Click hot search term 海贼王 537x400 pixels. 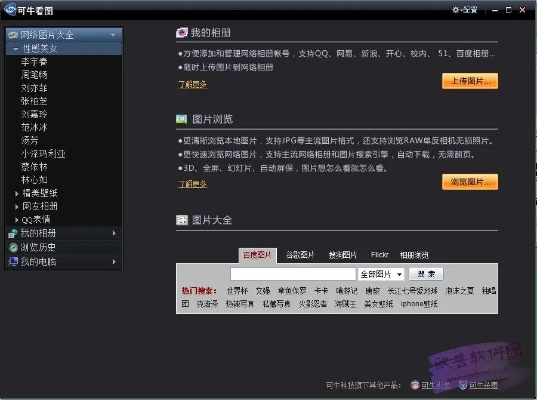(x=345, y=304)
